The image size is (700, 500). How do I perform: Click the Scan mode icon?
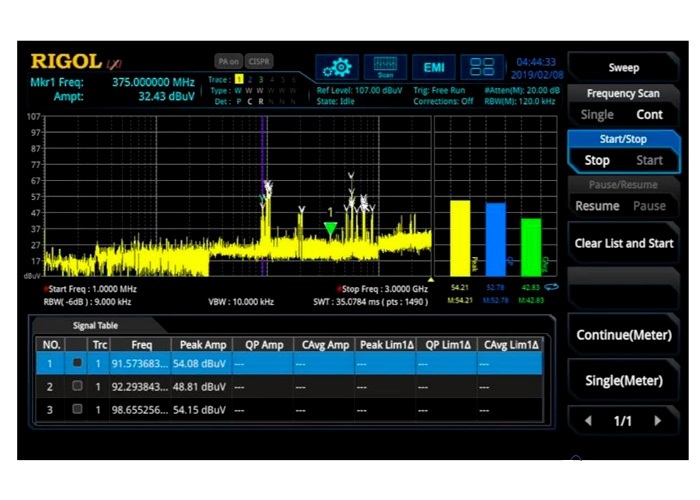(385, 67)
